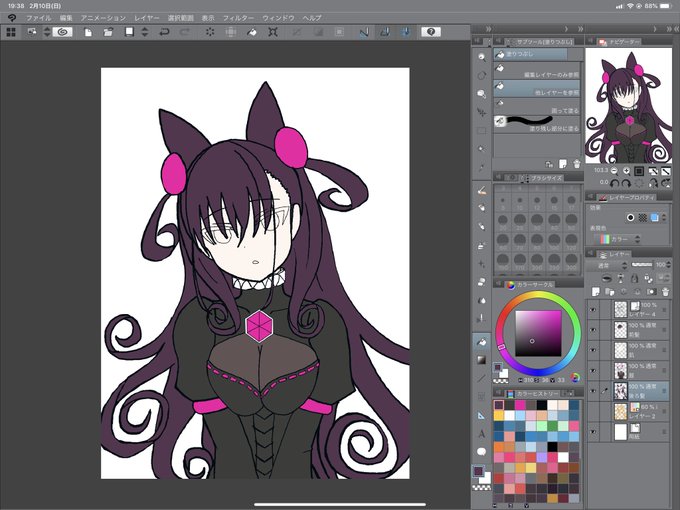Click the 塗りつぶし sub tool group tab
This screenshot has height=510, width=680.
click(530, 54)
